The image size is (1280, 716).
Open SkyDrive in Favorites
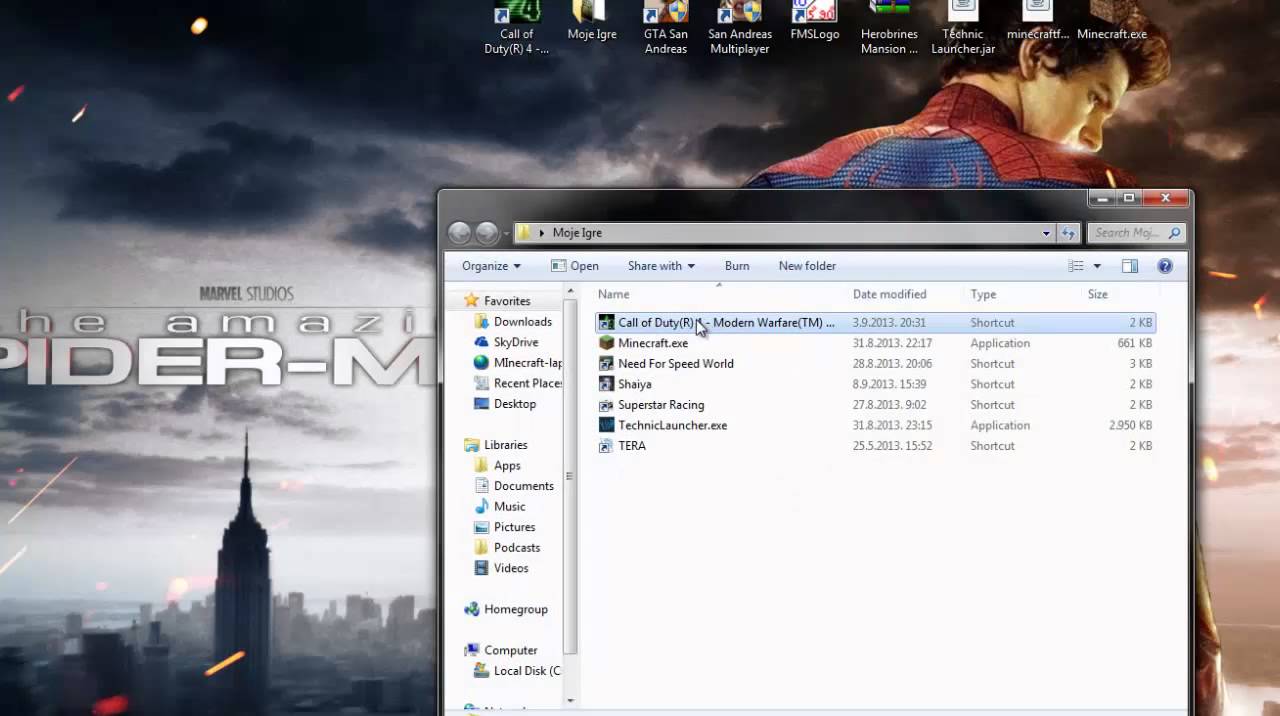pyautogui.click(x=505, y=342)
